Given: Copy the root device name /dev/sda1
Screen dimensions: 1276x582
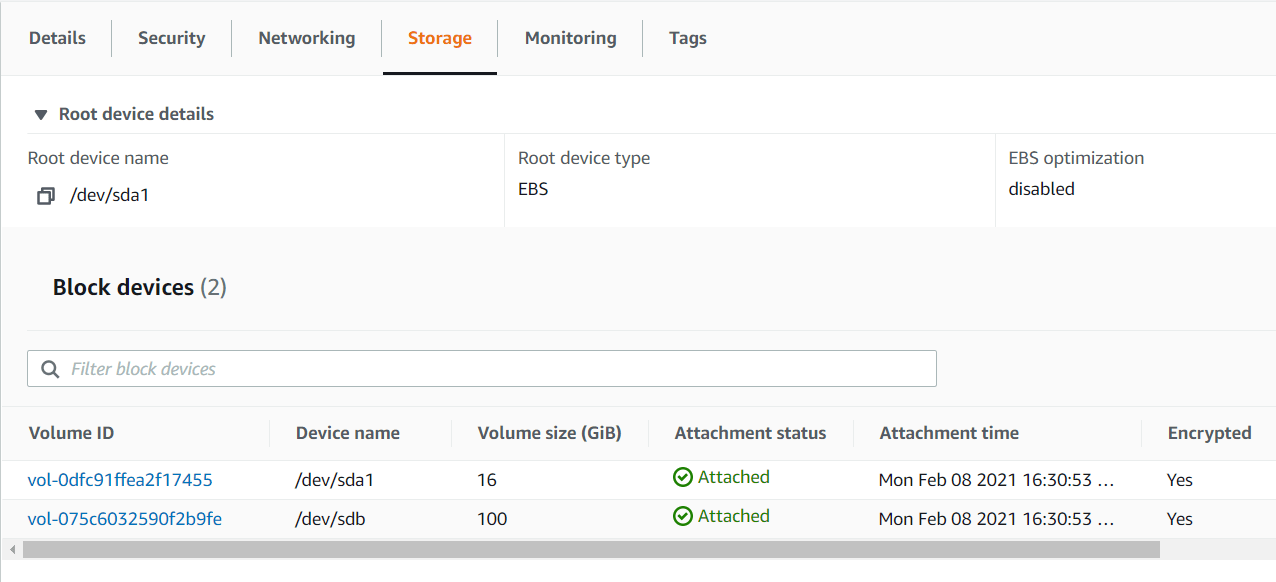Looking at the screenshot, I should 45,195.
